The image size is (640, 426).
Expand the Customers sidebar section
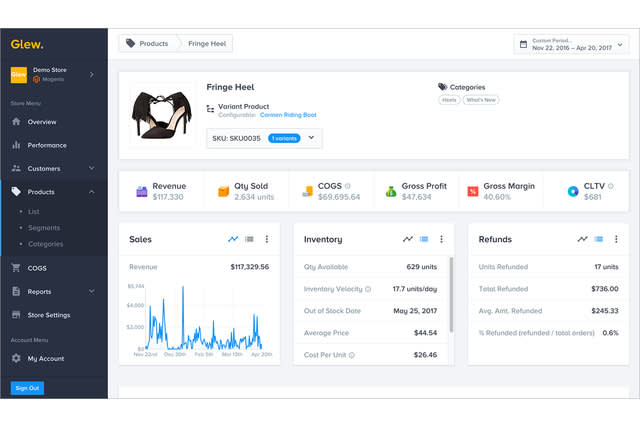(91, 168)
